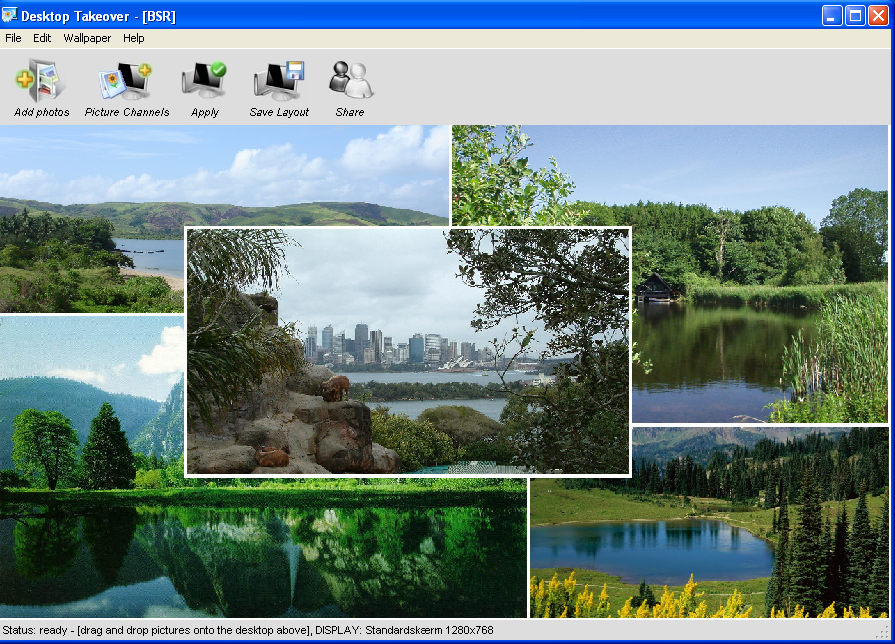Open the File menu
The image size is (895, 644).
pos(13,38)
